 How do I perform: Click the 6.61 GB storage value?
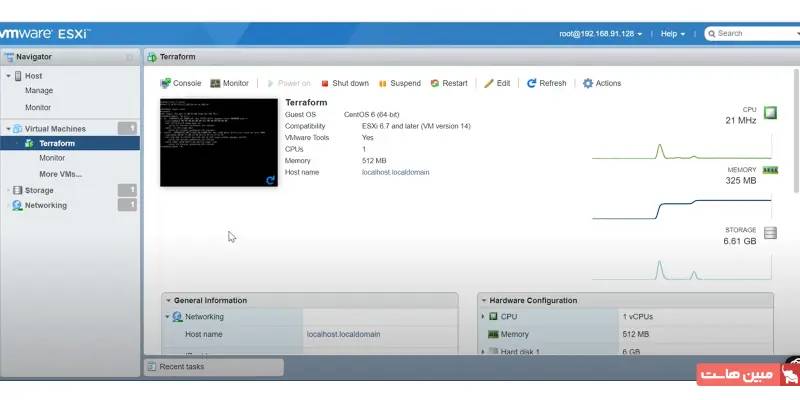740,241
